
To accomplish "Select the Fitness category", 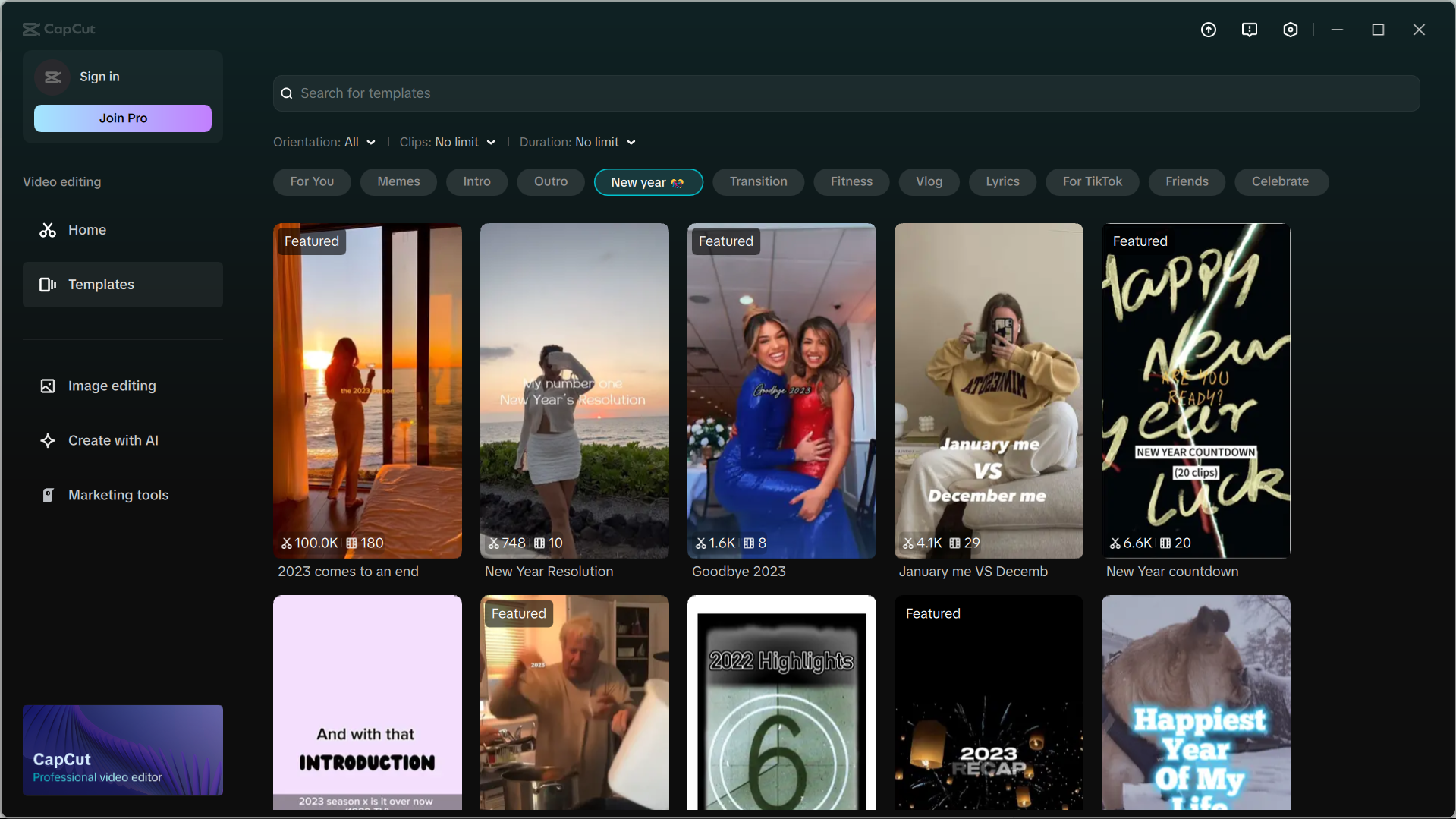I will click(x=852, y=182).
